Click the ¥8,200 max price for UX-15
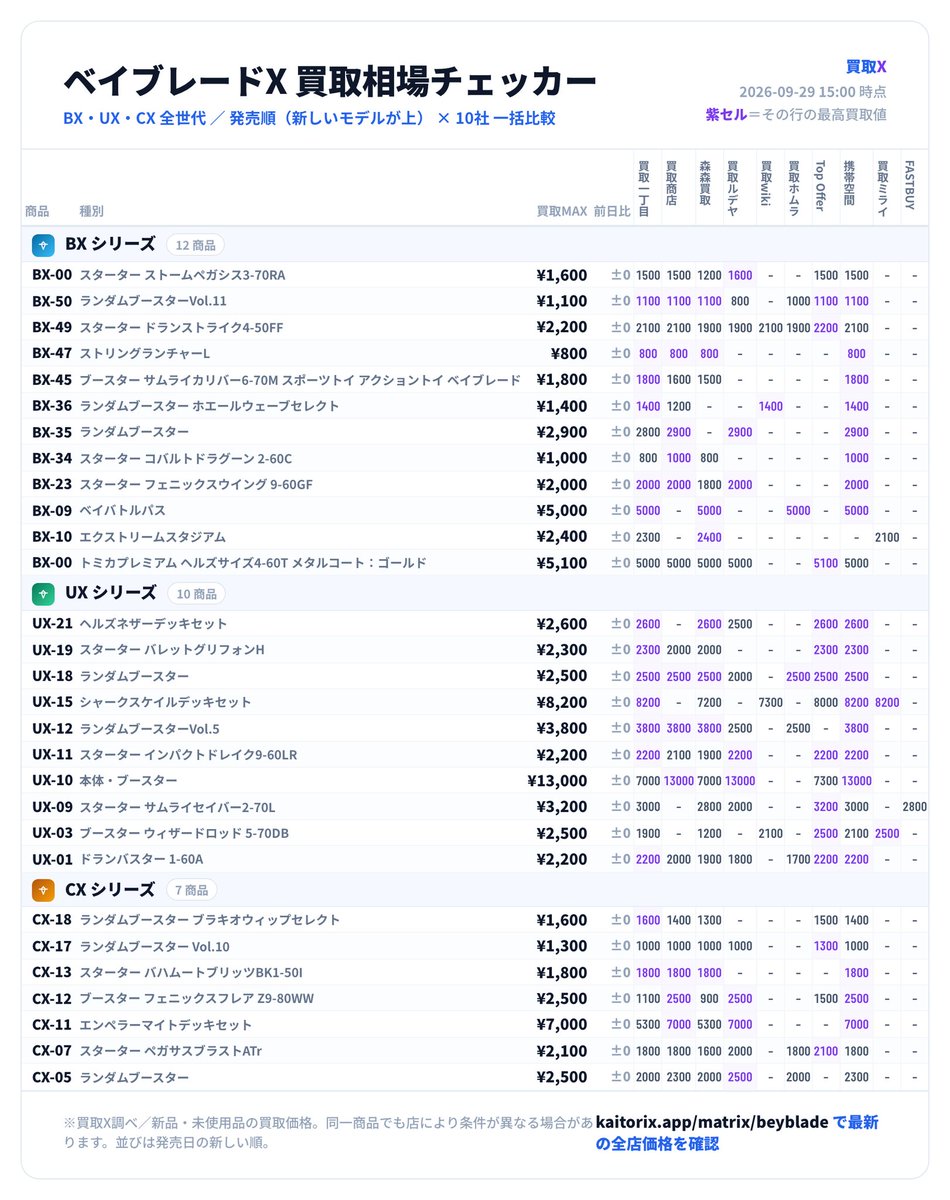 click(x=562, y=702)
